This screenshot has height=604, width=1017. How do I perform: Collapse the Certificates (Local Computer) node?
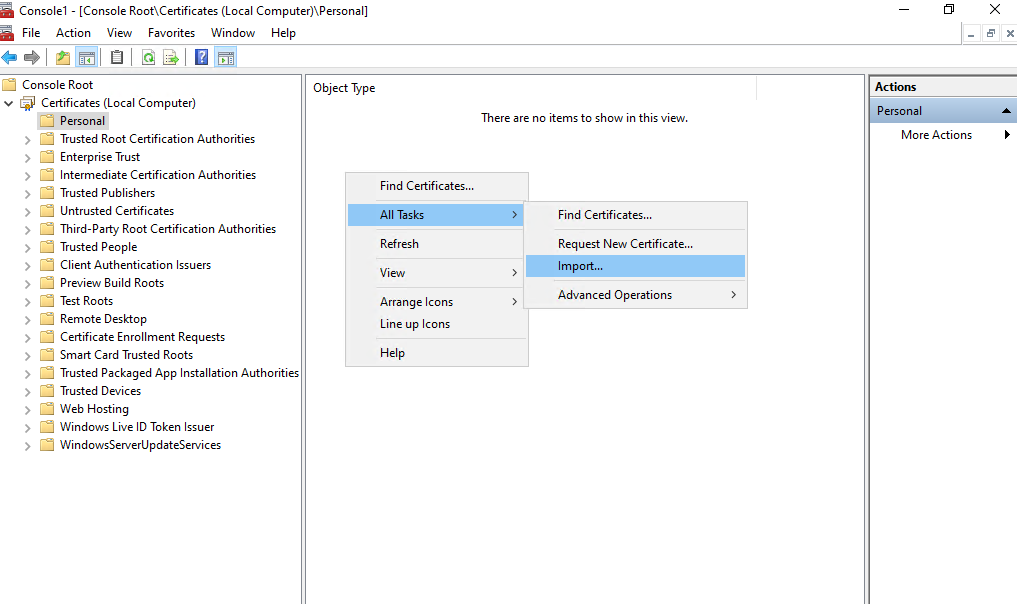pyautogui.click(x=8, y=103)
